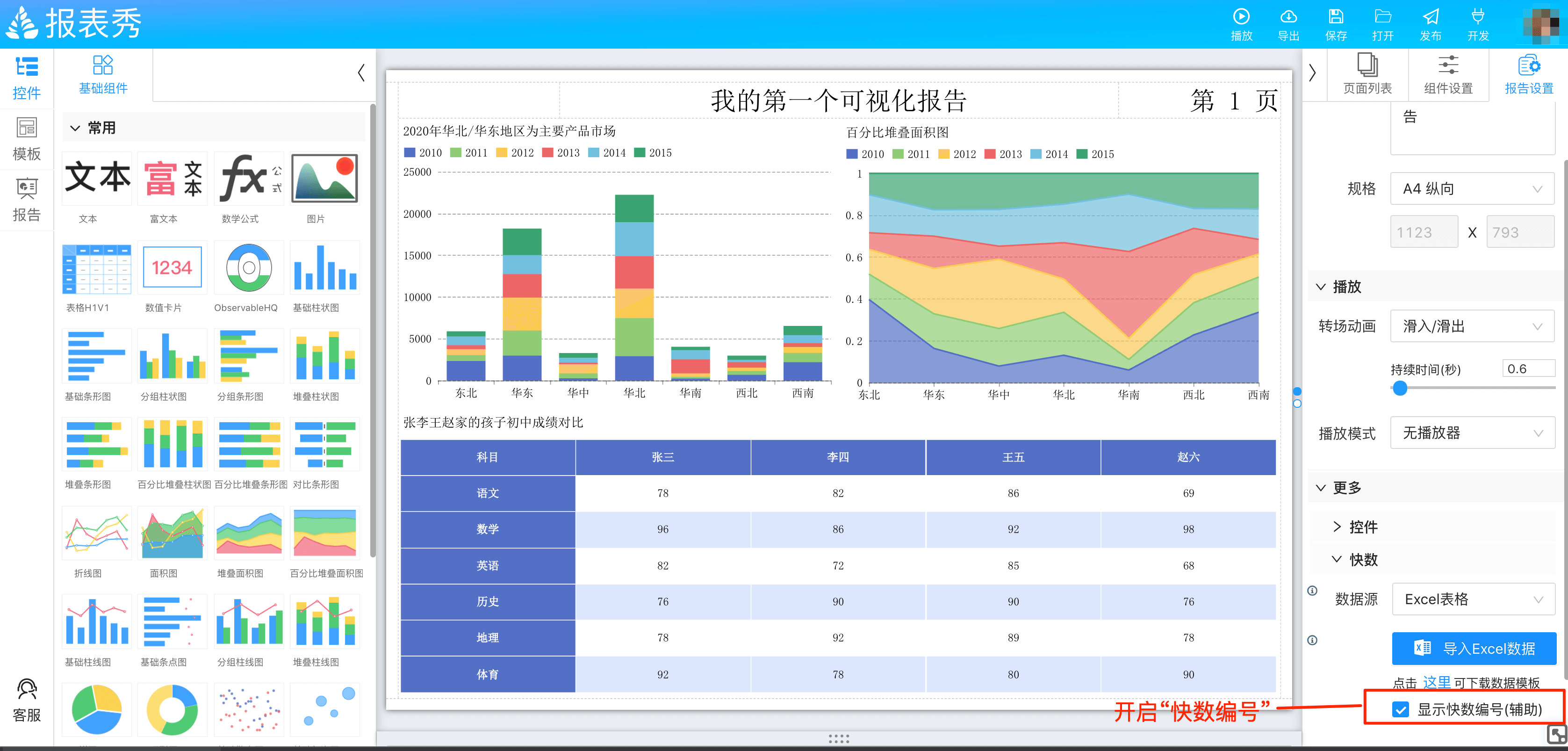The image size is (1568, 751).
Task: Expand the 控件 subsection
Action: click(1337, 527)
